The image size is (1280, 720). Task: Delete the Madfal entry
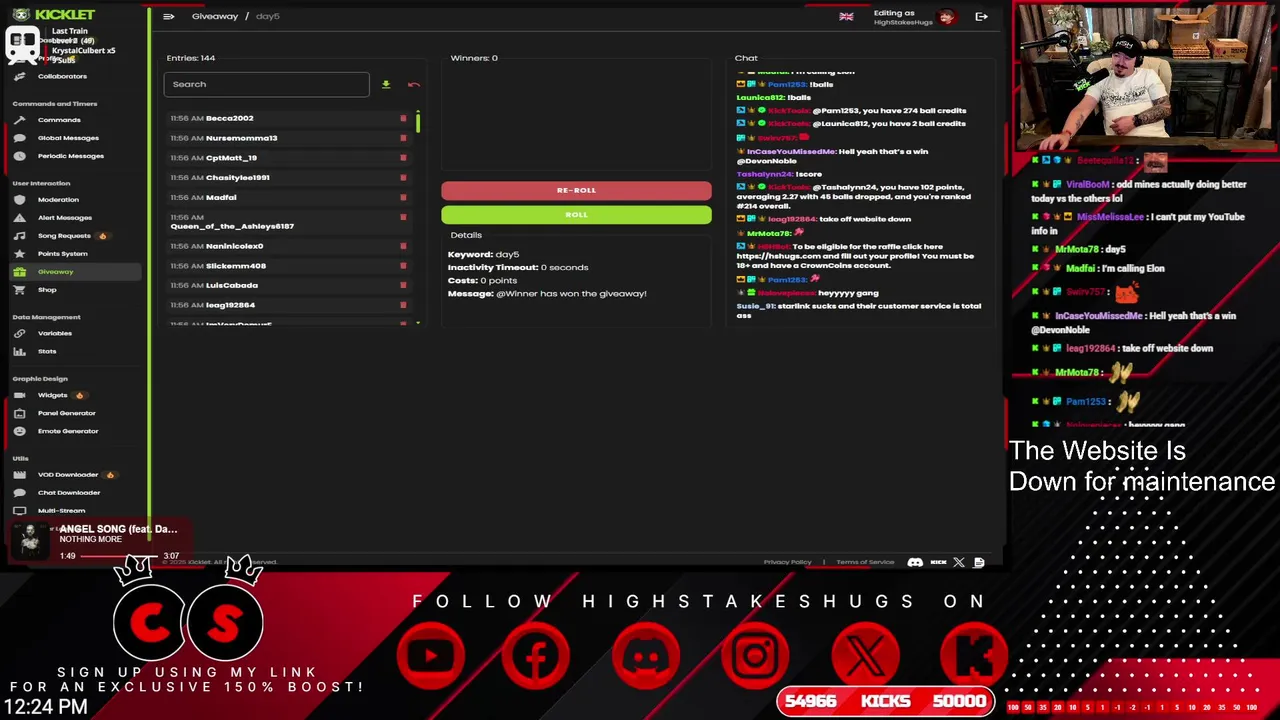click(x=403, y=198)
